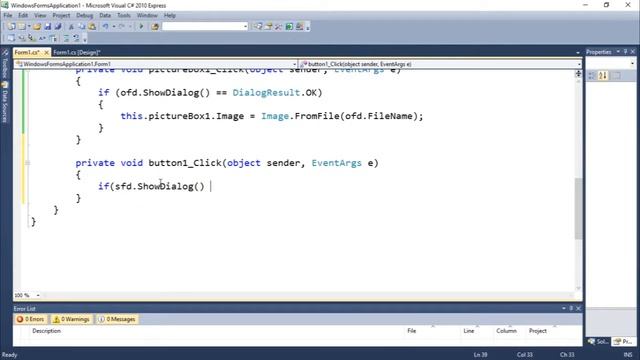Expand the Undo history dropdown arrow
The image size is (640, 360).
(113, 27)
